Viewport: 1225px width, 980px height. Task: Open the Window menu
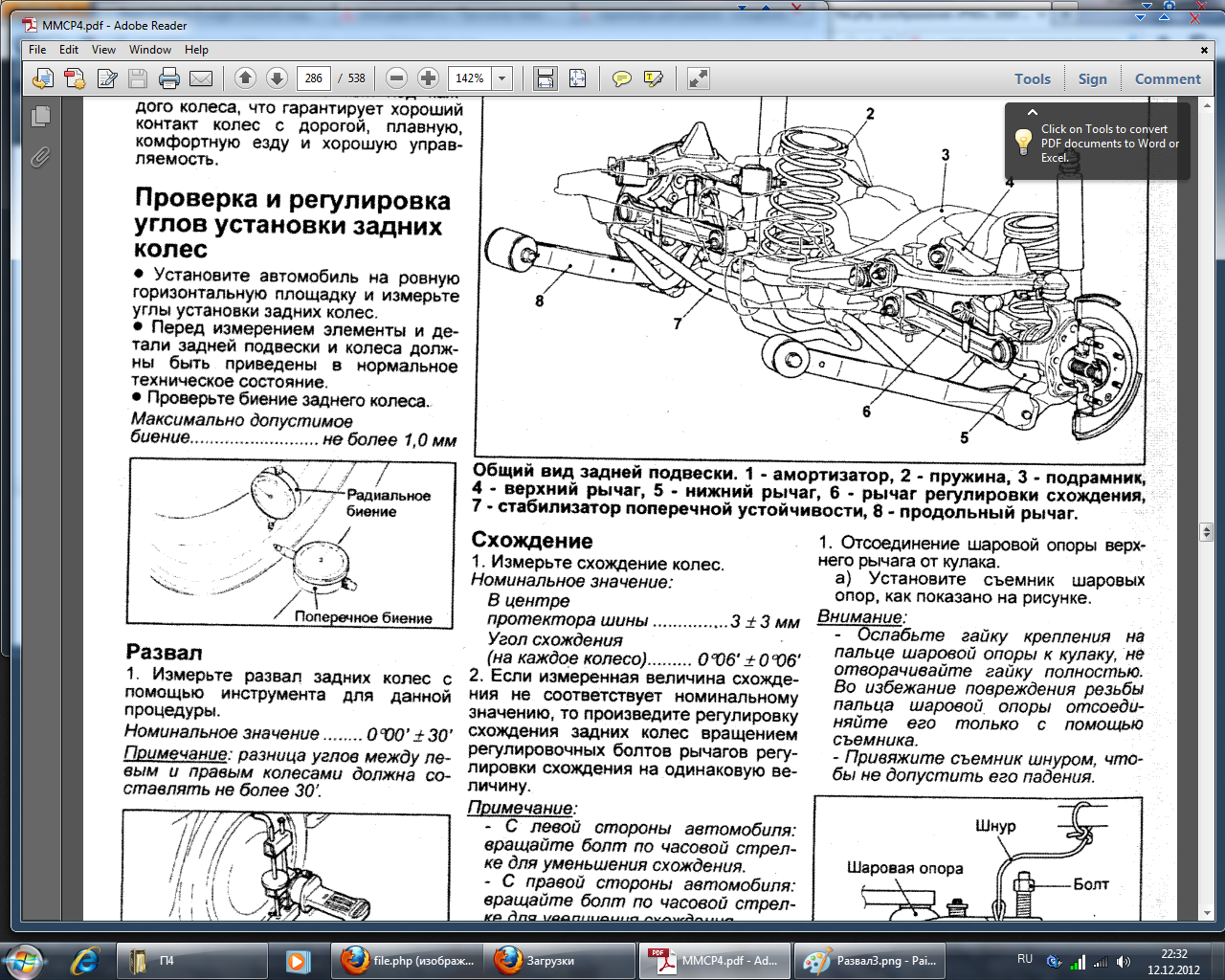click(149, 50)
